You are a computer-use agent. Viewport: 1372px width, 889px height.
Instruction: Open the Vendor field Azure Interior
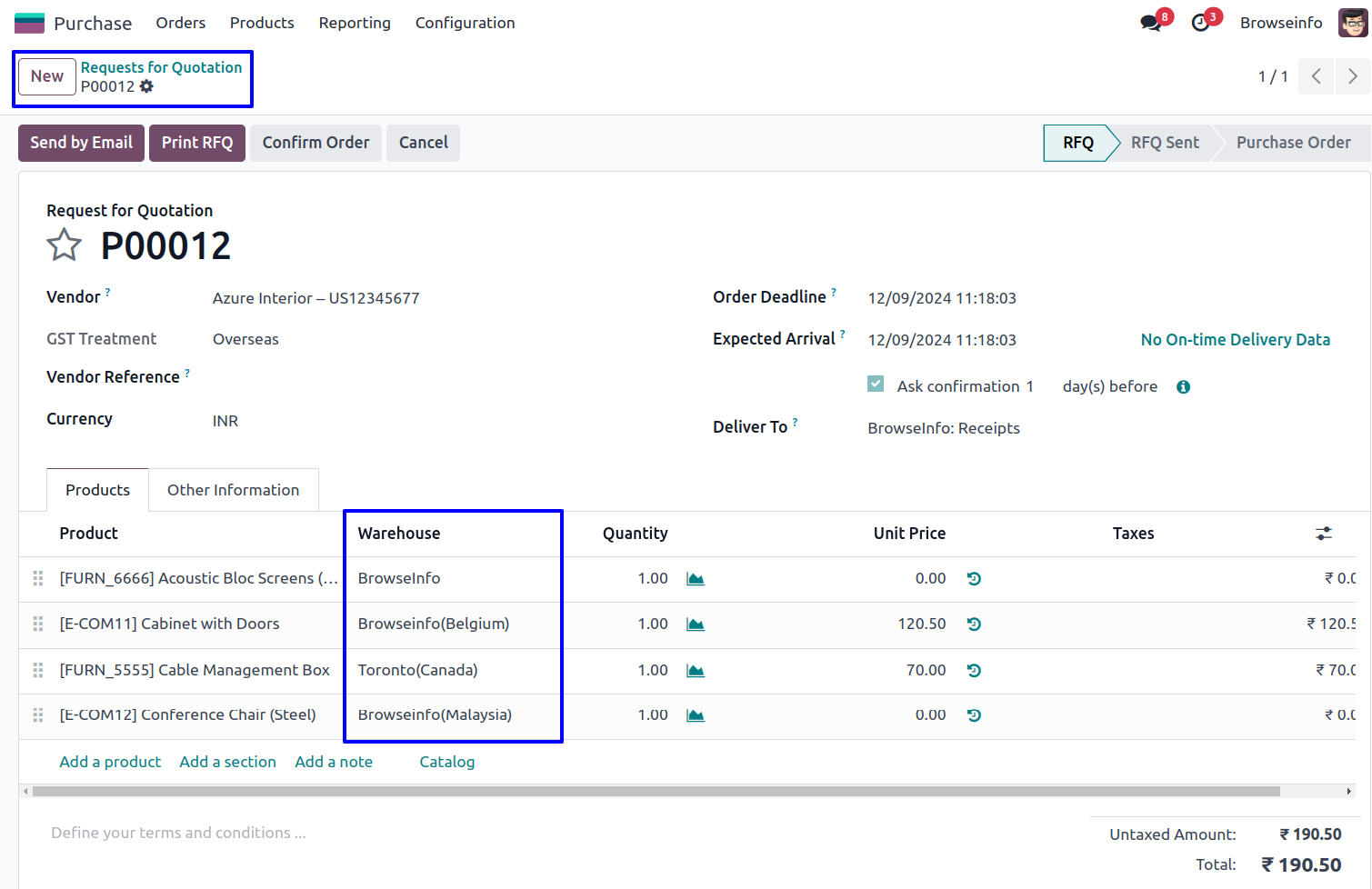pyautogui.click(x=315, y=298)
